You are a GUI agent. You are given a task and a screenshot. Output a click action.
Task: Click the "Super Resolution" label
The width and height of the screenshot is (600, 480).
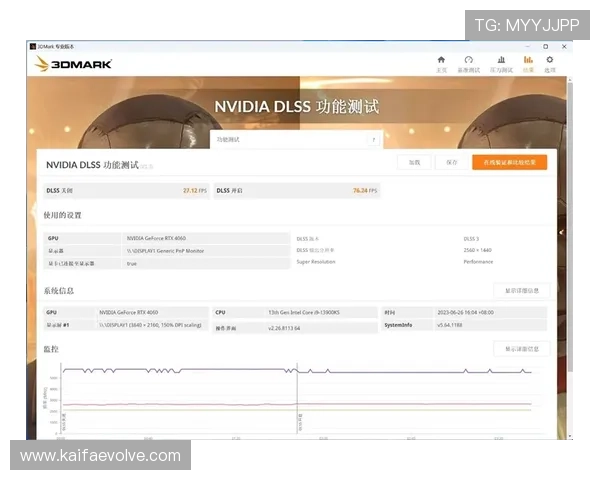tap(316, 262)
